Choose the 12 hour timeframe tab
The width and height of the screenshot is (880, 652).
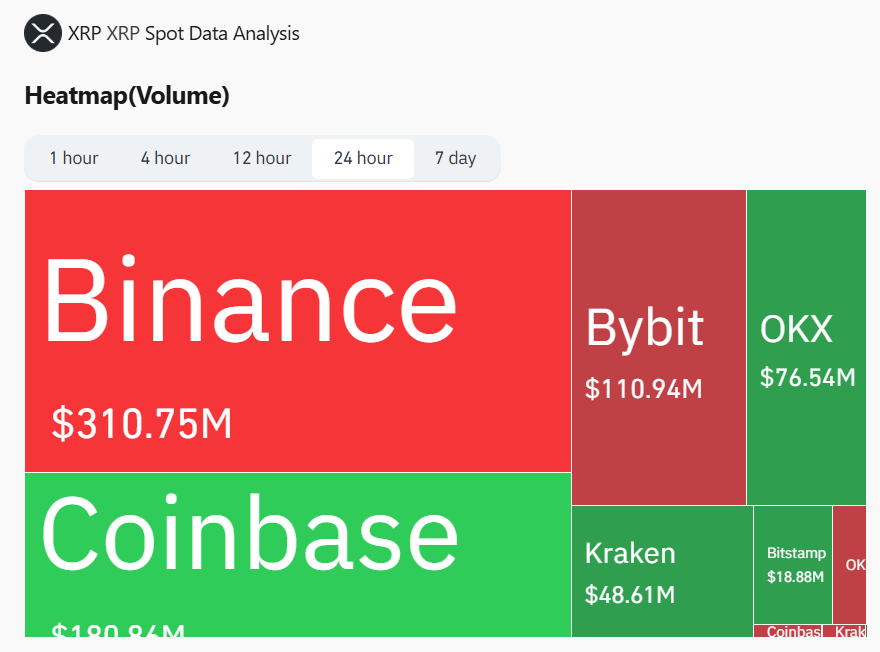coord(262,158)
